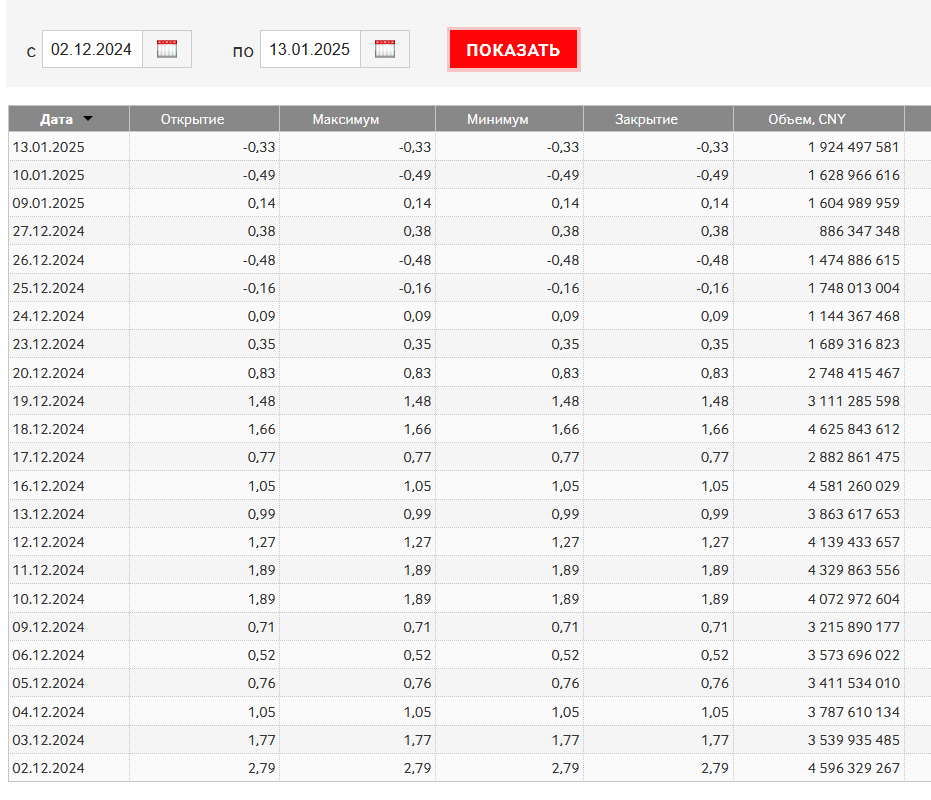Click volume value 1 689 316 823
The height and width of the screenshot is (800, 931).
(x=853, y=344)
